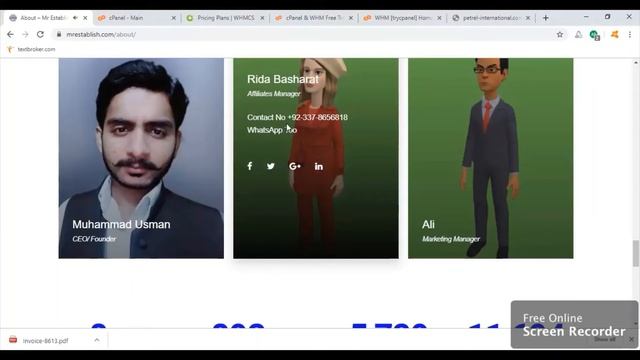Viewport: 640px width, 360px height.
Task: Click the page's vertical scrollbar thumb
Action: point(636,253)
